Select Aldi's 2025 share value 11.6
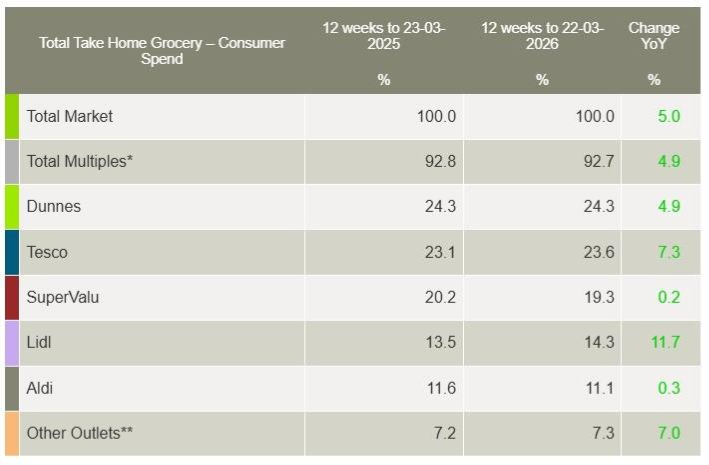This screenshot has height=465, width=709. click(439, 388)
